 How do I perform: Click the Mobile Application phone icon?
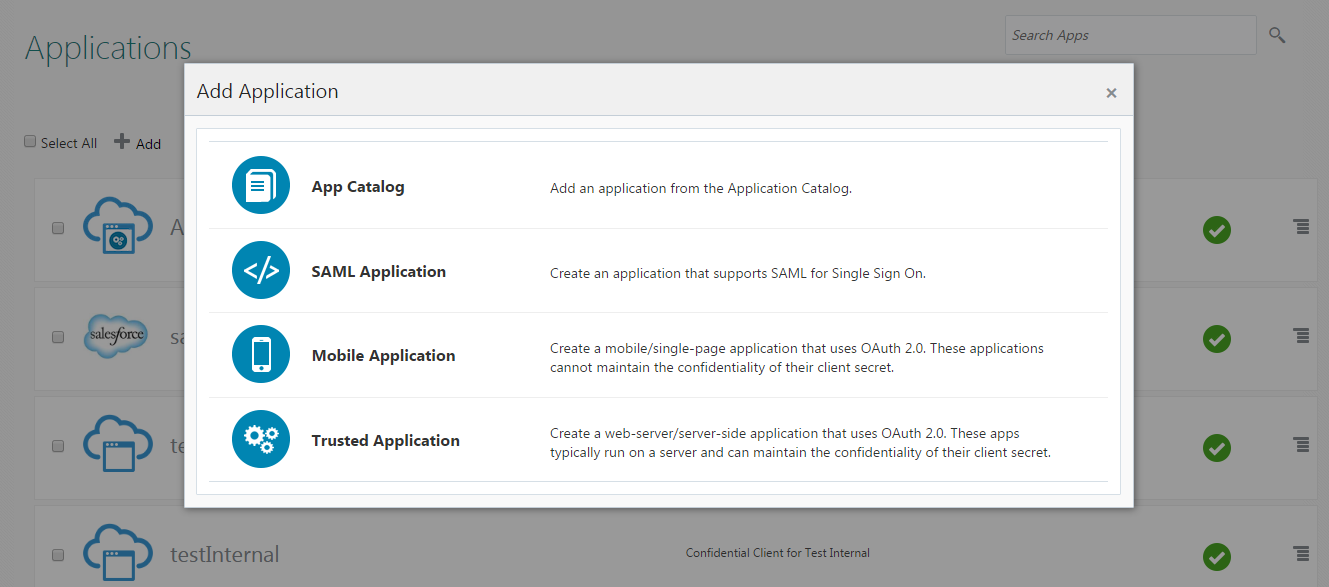[260, 354]
